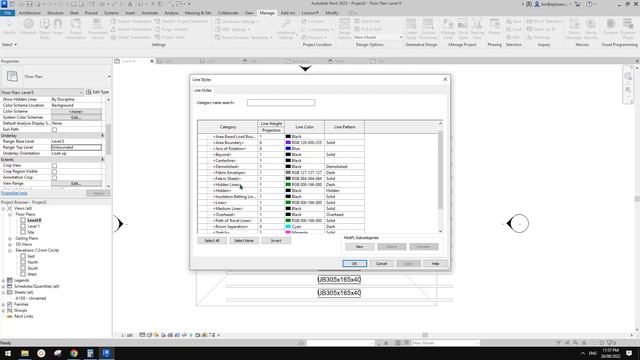Open Object Styles from the ribbon
640x360 pixels.
44,28
